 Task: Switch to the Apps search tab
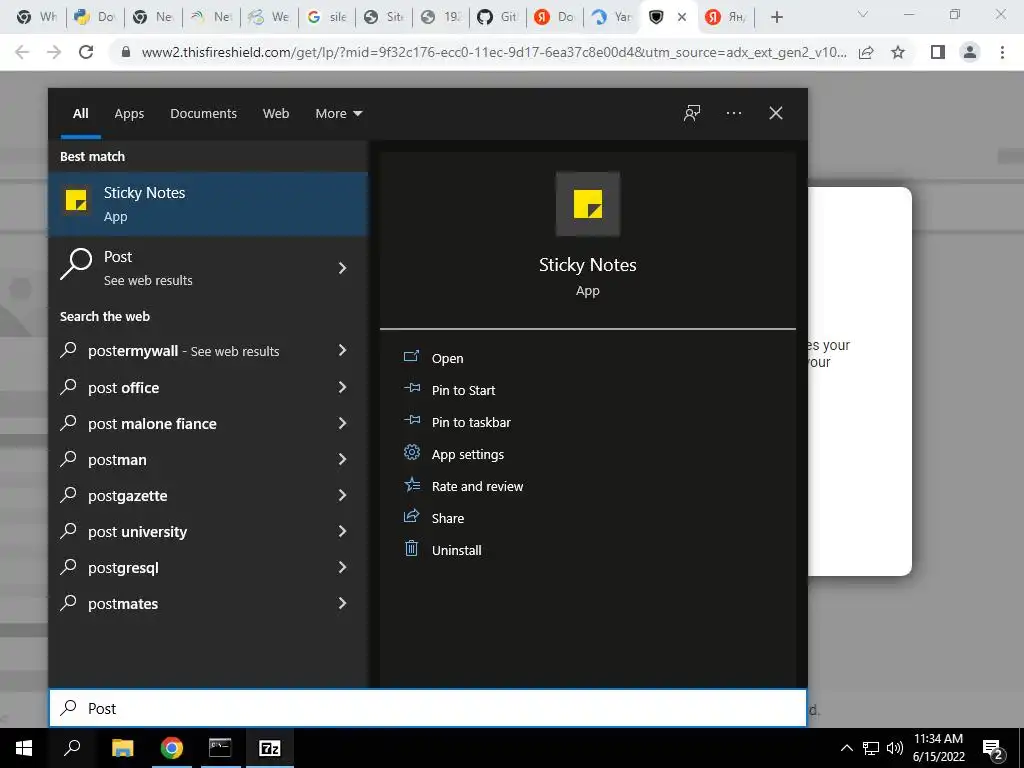pos(129,113)
